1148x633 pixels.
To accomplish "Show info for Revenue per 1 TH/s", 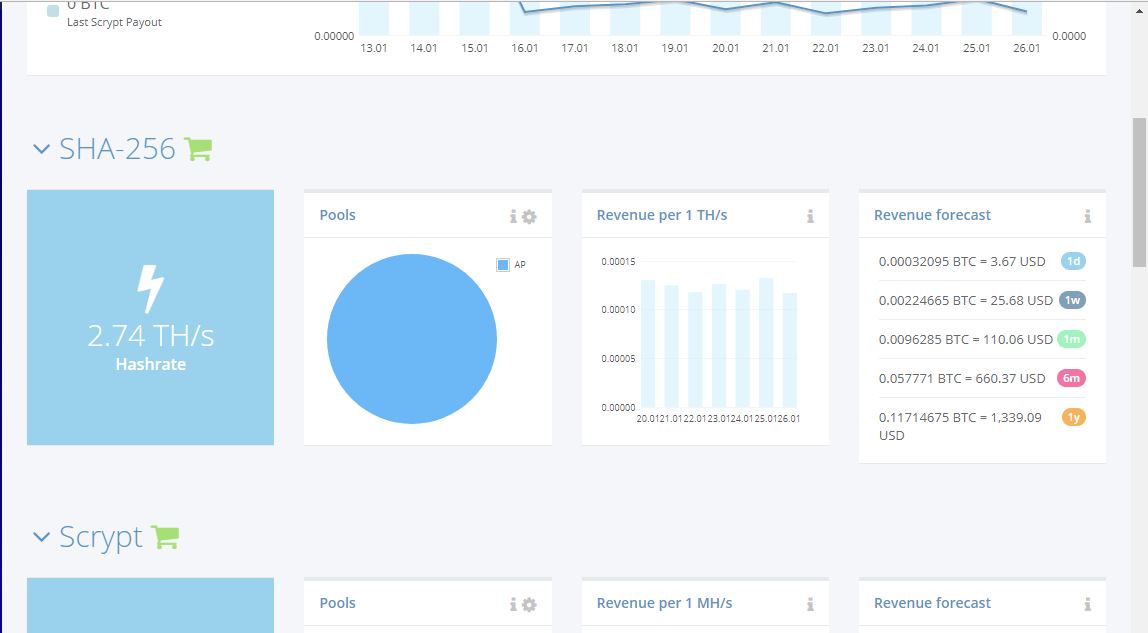I will (810, 217).
